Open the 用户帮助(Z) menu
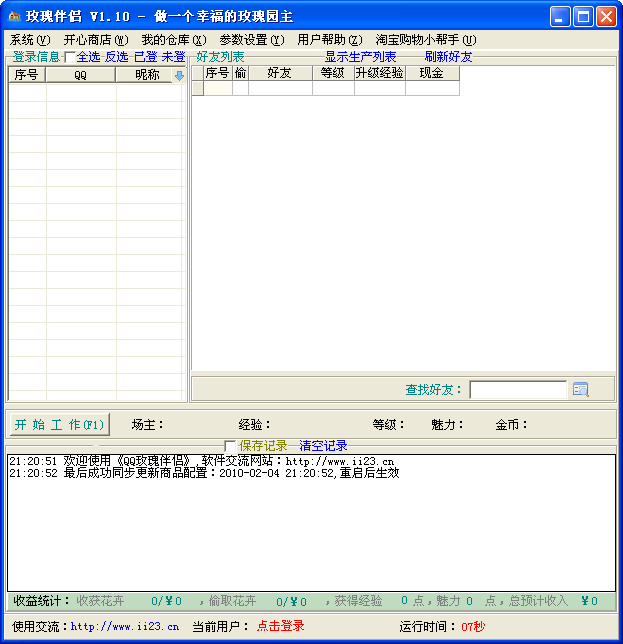The height and width of the screenshot is (644, 623). click(330, 40)
